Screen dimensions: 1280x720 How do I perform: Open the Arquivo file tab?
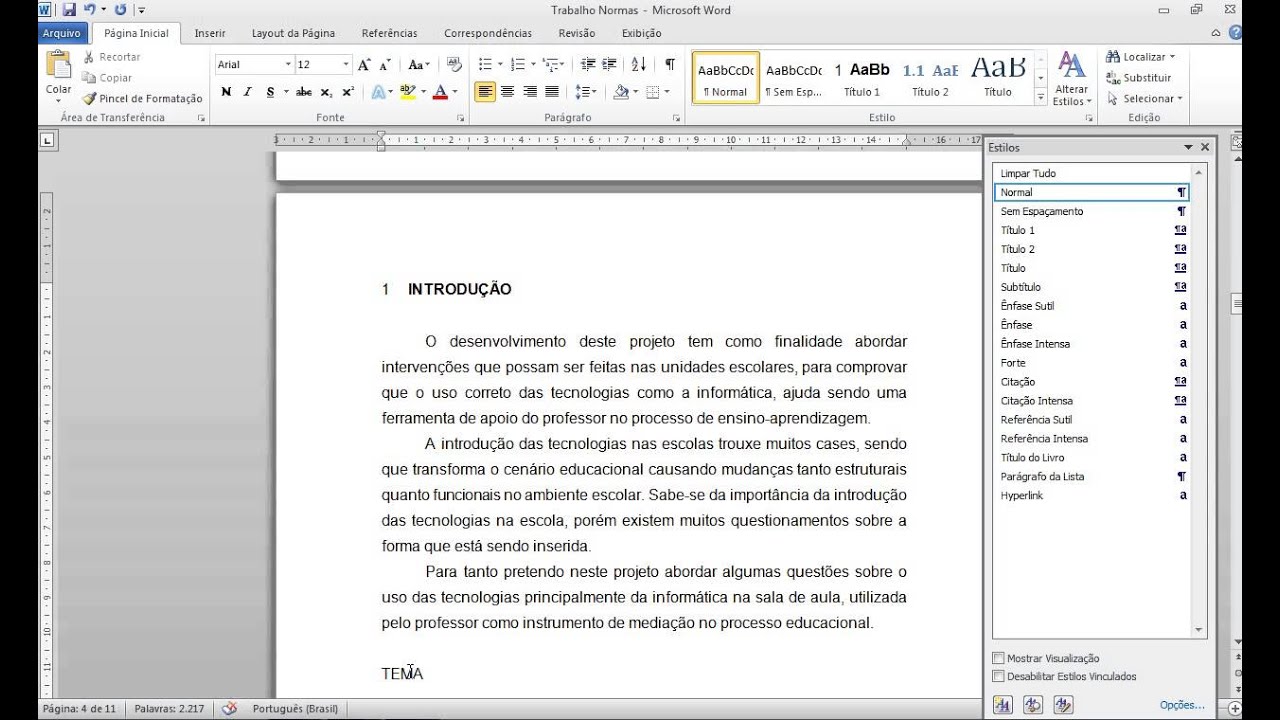pyautogui.click(x=62, y=33)
